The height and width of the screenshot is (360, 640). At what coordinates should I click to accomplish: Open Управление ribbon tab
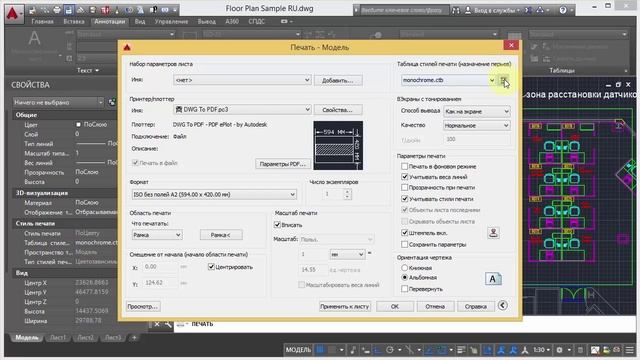[x=171, y=22]
